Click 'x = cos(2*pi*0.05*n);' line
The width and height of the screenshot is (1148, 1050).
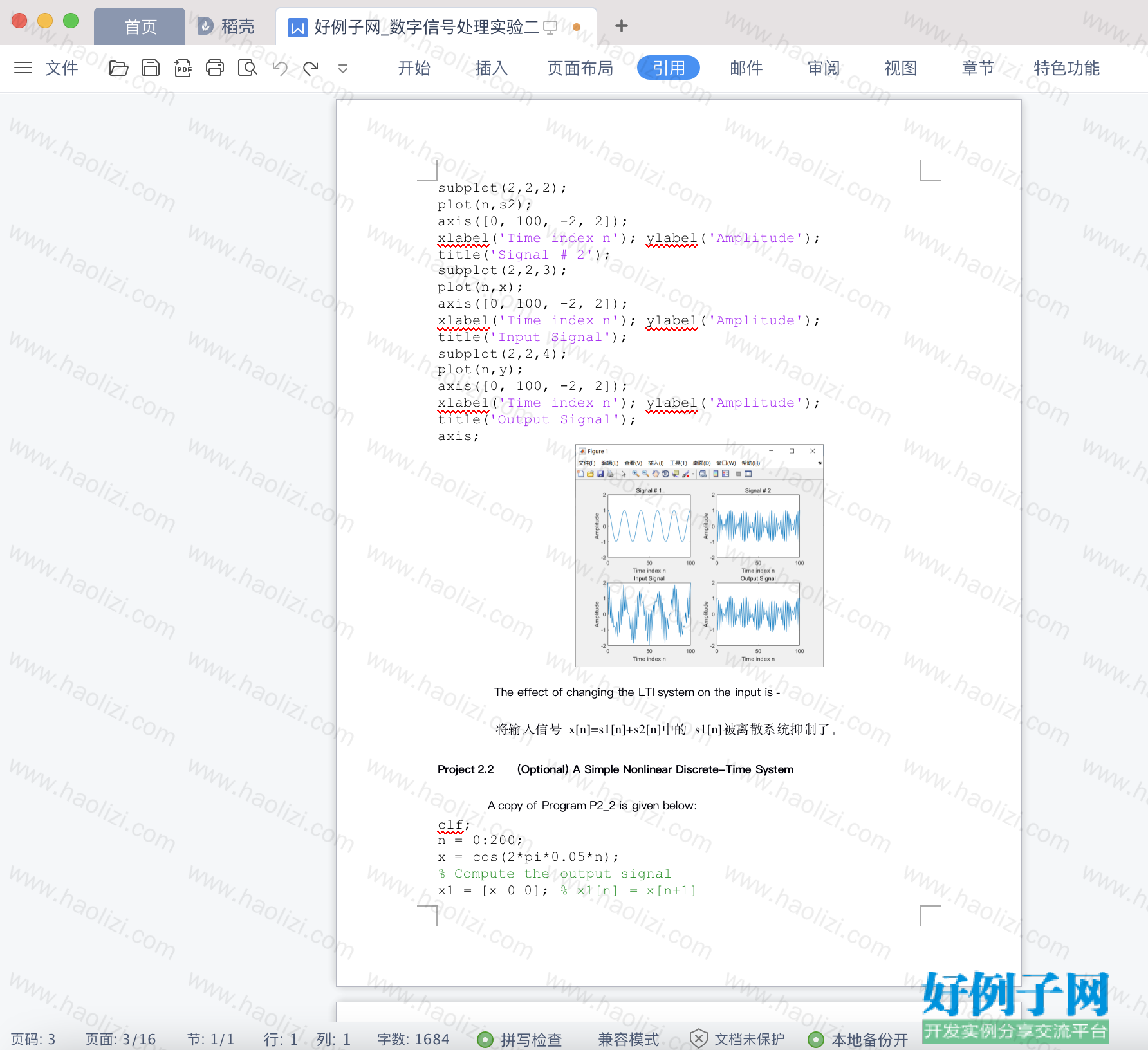pos(528,857)
